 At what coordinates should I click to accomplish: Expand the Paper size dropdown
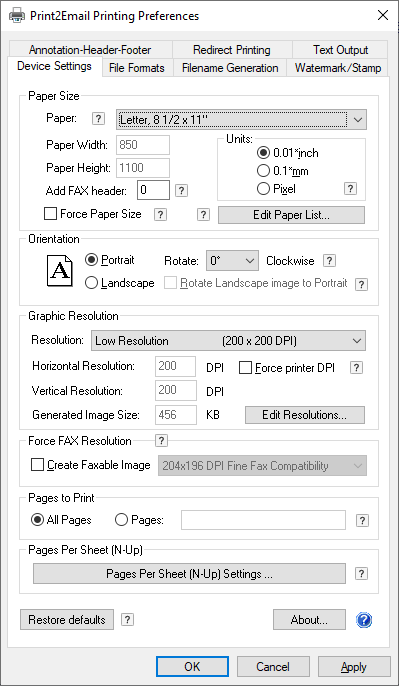point(242,119)
